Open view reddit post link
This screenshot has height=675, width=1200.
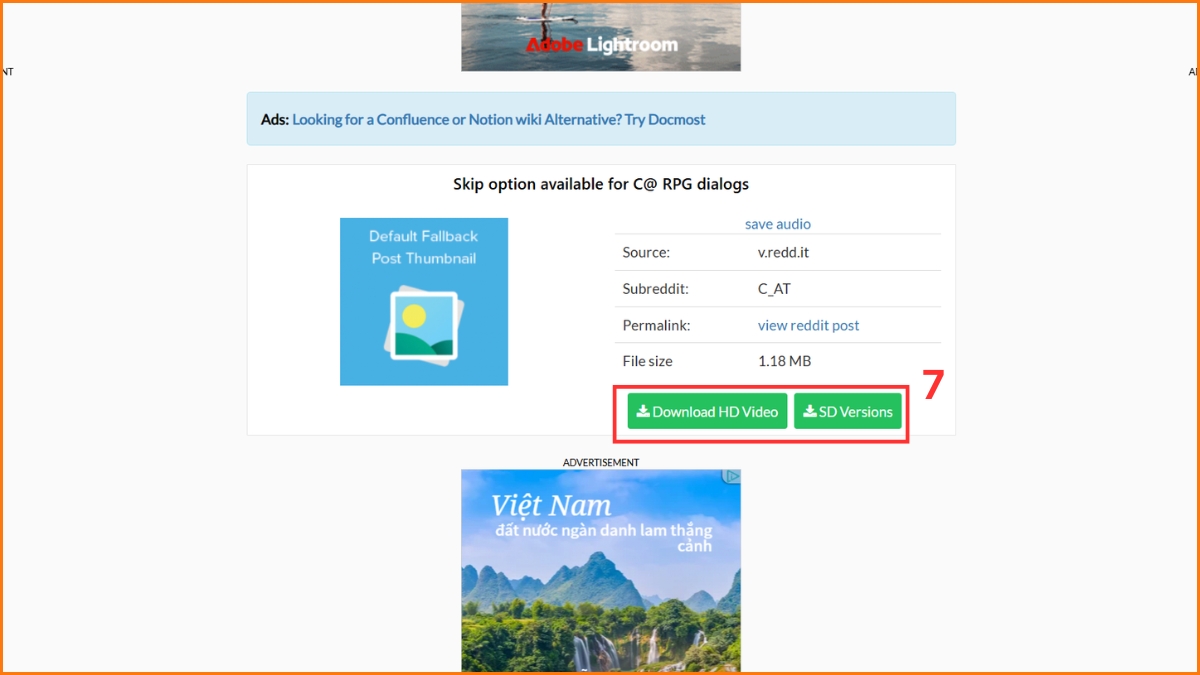coord(808,325)
